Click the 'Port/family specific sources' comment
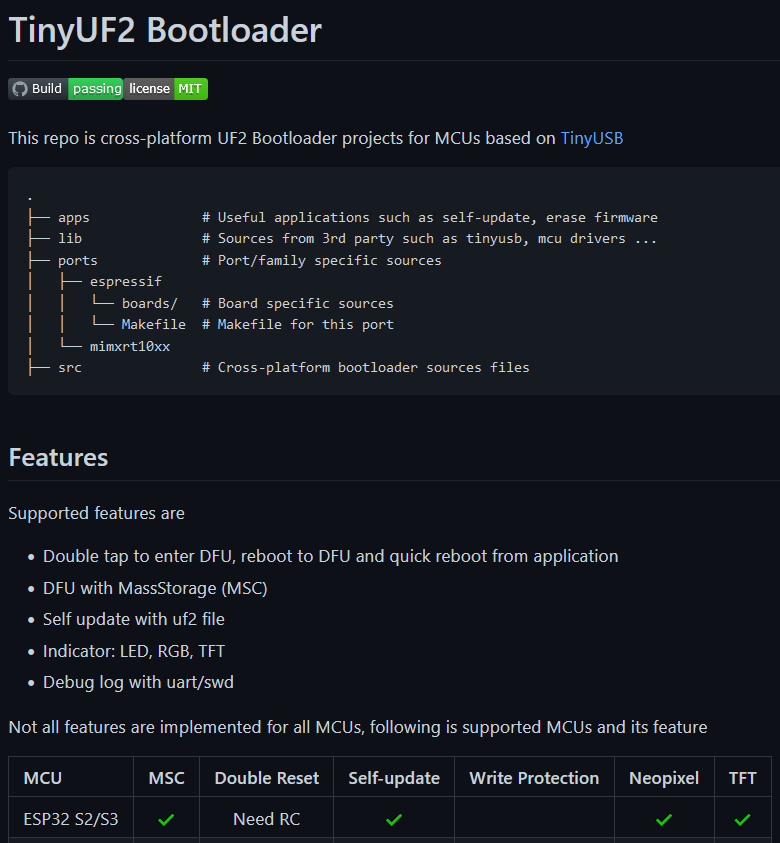780x843 pixels. point(321,261)
